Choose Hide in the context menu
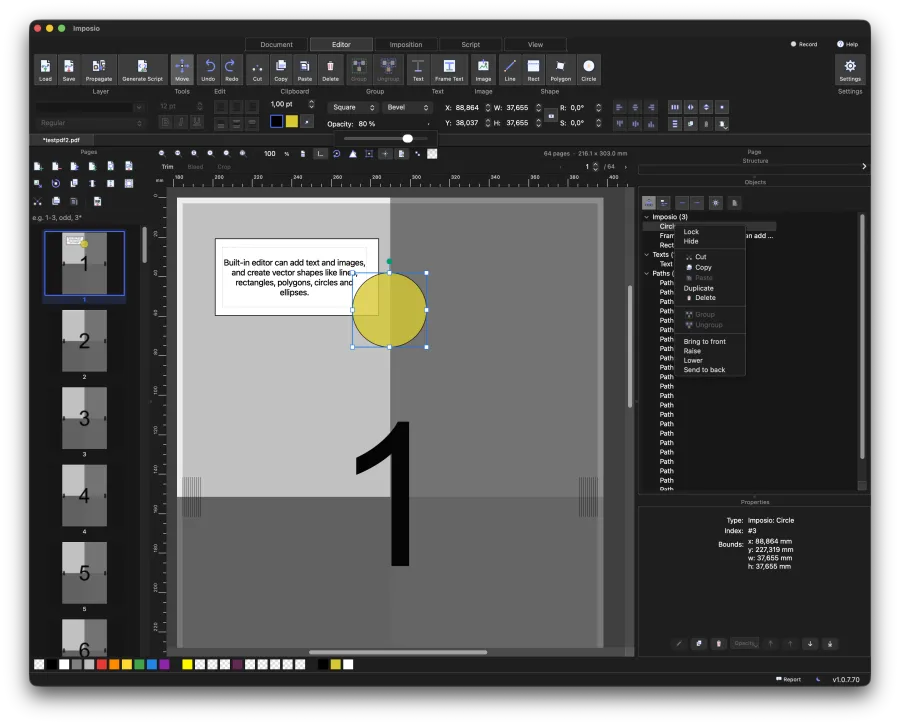900x725 pixels. 690,241
